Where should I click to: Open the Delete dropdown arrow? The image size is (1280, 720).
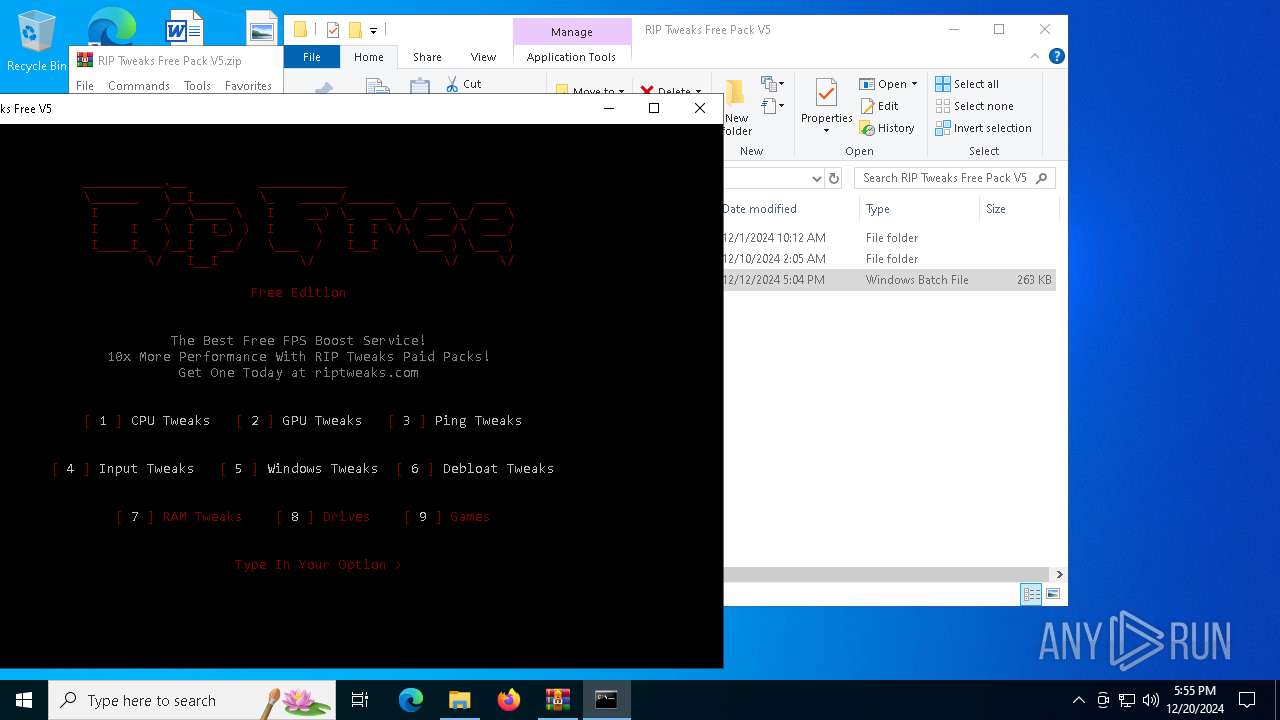[x=697, y=91]
